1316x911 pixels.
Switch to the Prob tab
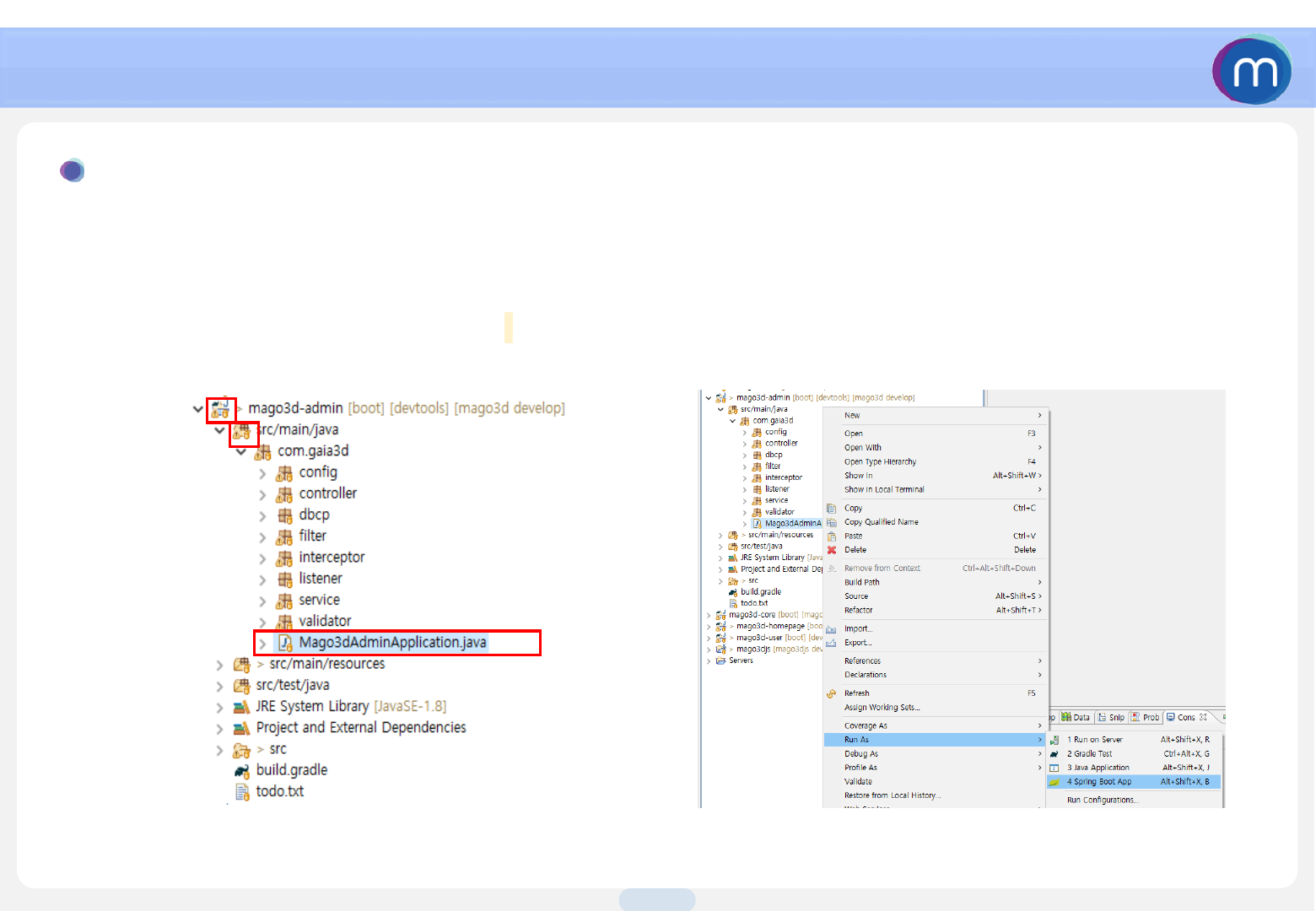point(1146,718)
